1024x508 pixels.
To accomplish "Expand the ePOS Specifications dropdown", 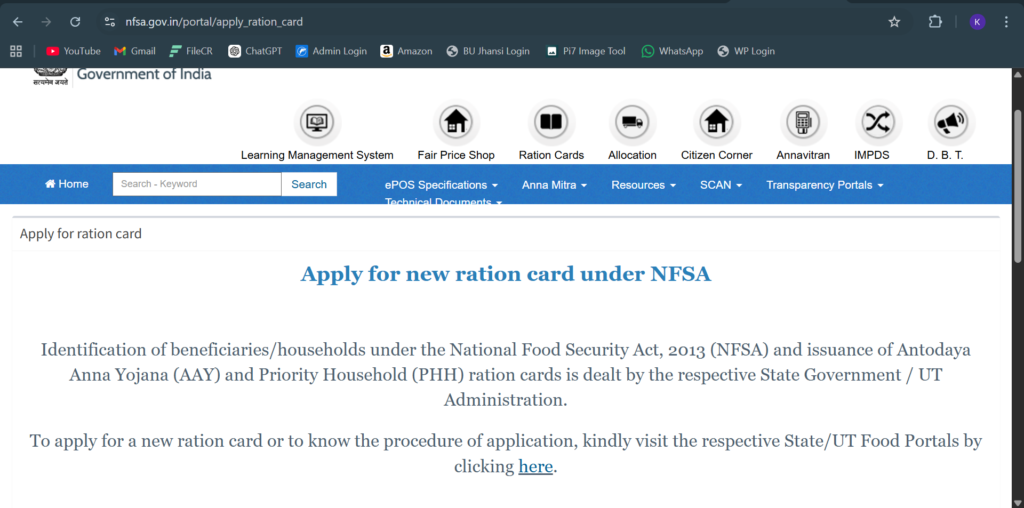I will click(441, 185).
